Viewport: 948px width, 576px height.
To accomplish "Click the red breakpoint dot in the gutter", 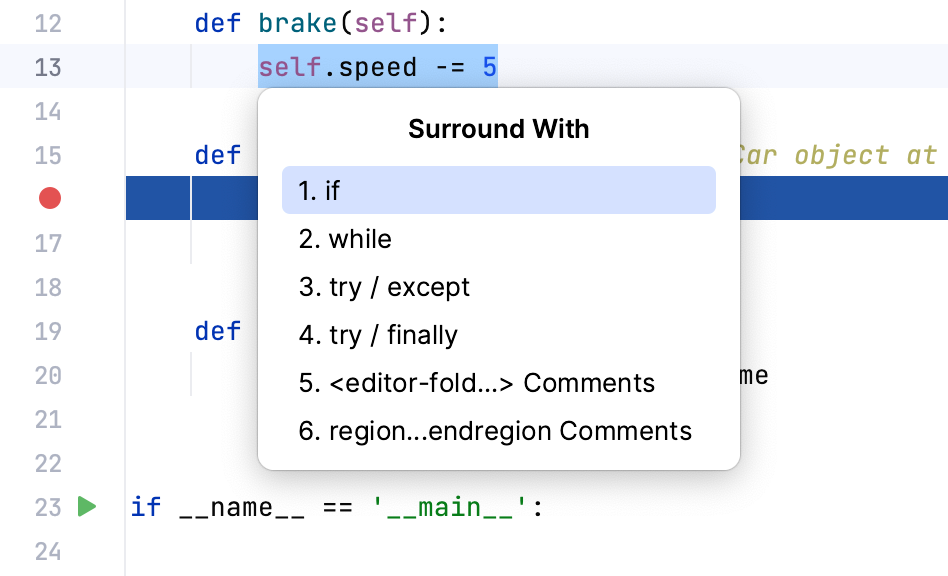I will 49,197.
